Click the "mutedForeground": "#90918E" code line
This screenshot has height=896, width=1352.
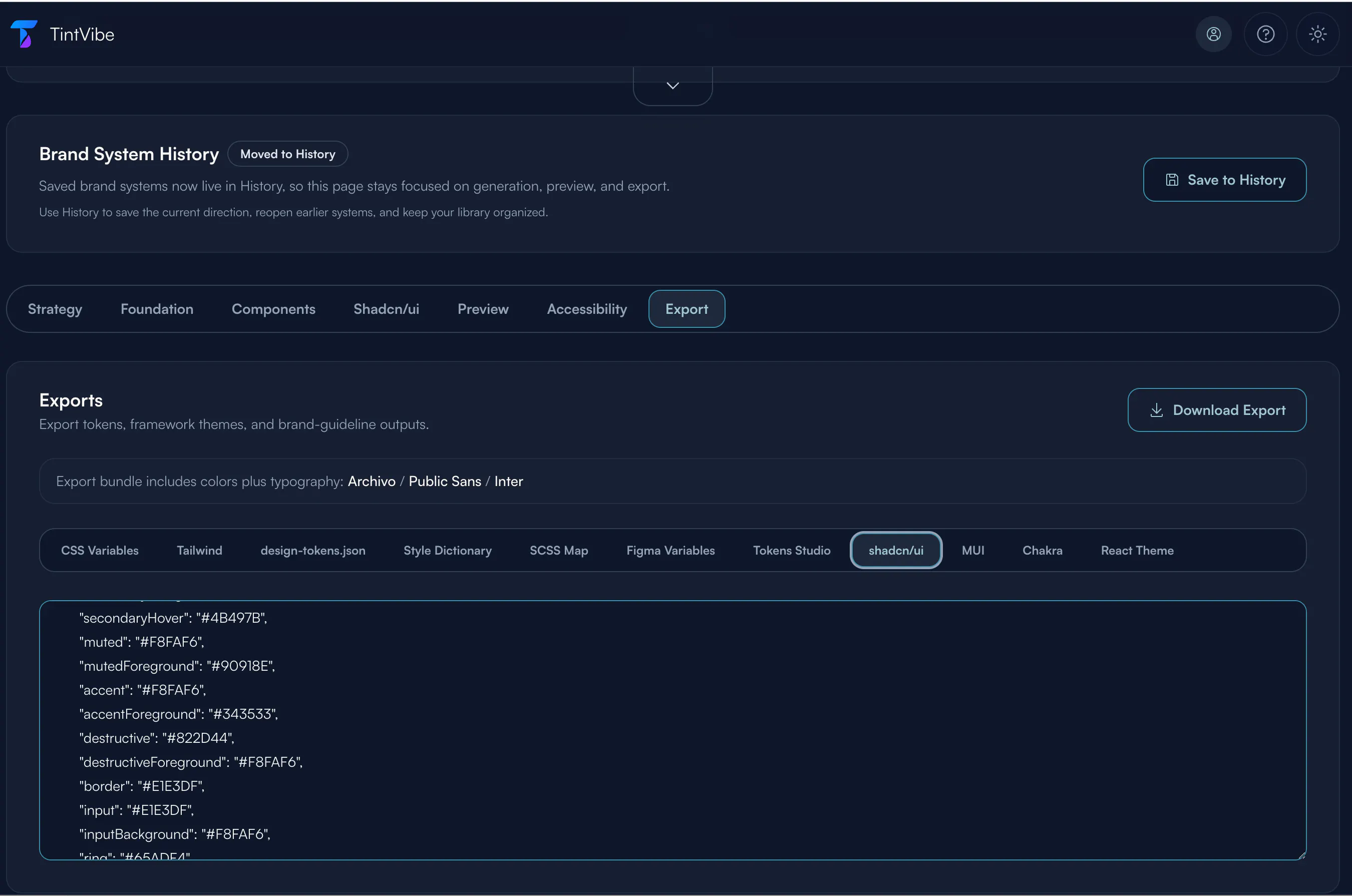177,666
